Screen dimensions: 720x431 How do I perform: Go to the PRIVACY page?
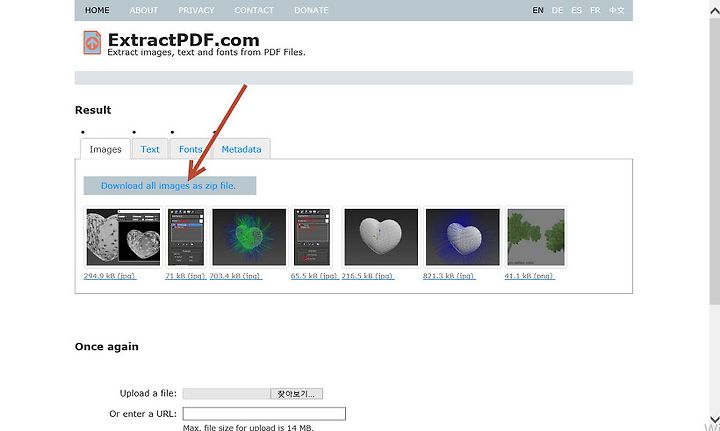click(196, 10)
